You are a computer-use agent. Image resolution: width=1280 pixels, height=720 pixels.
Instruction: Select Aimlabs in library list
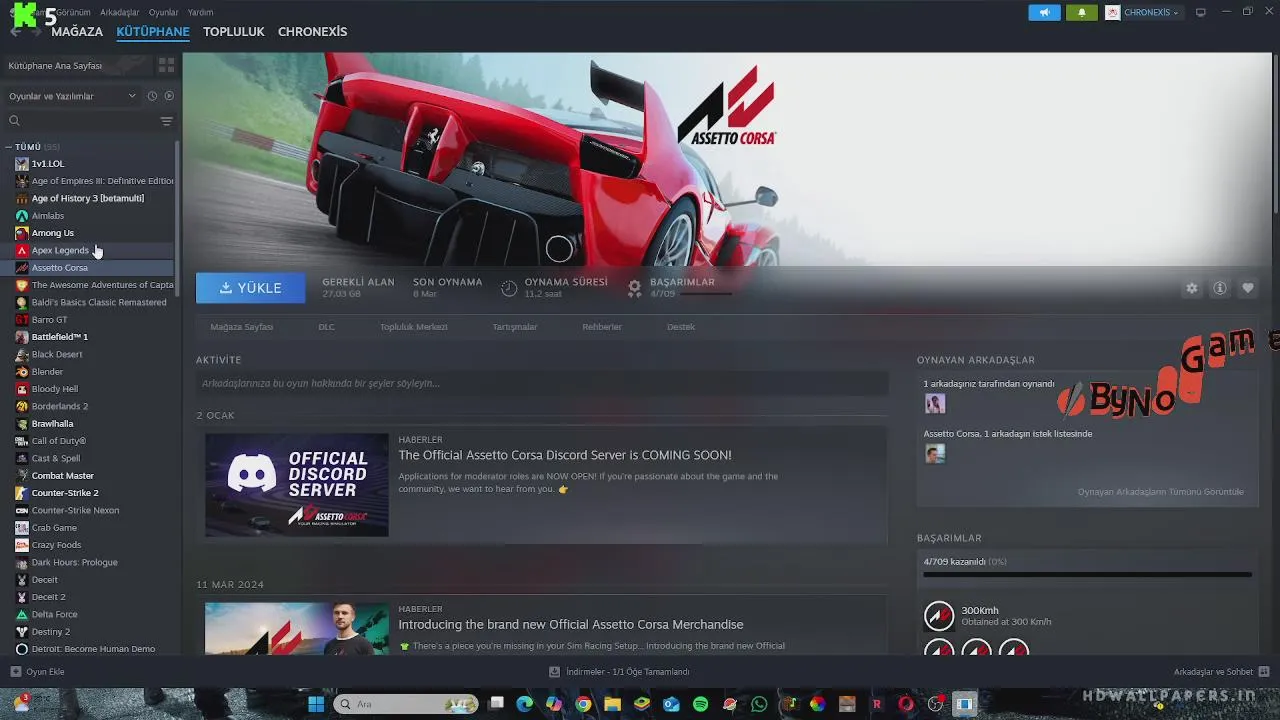tap(47, 215)
